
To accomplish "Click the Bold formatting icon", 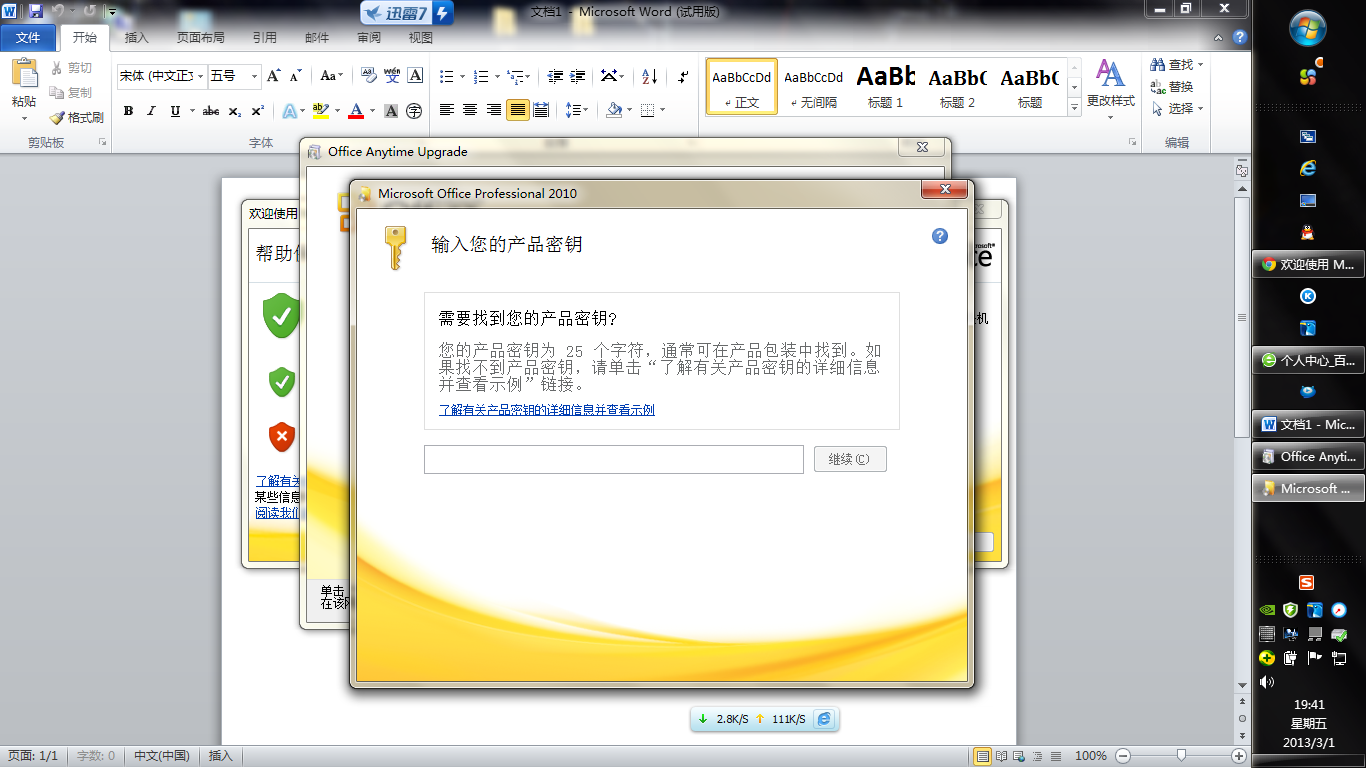I will 128,111.
